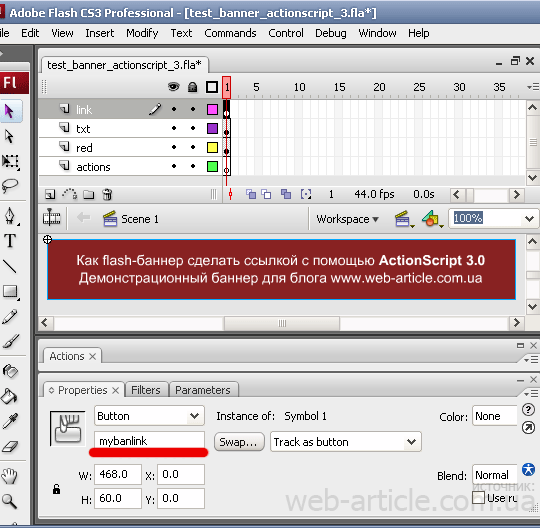Select the Zoom magnifier tool

point(9,501)
